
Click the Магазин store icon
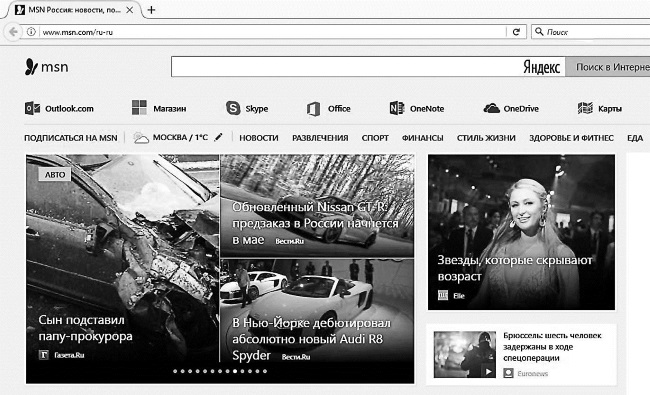(x=139, y=108)
